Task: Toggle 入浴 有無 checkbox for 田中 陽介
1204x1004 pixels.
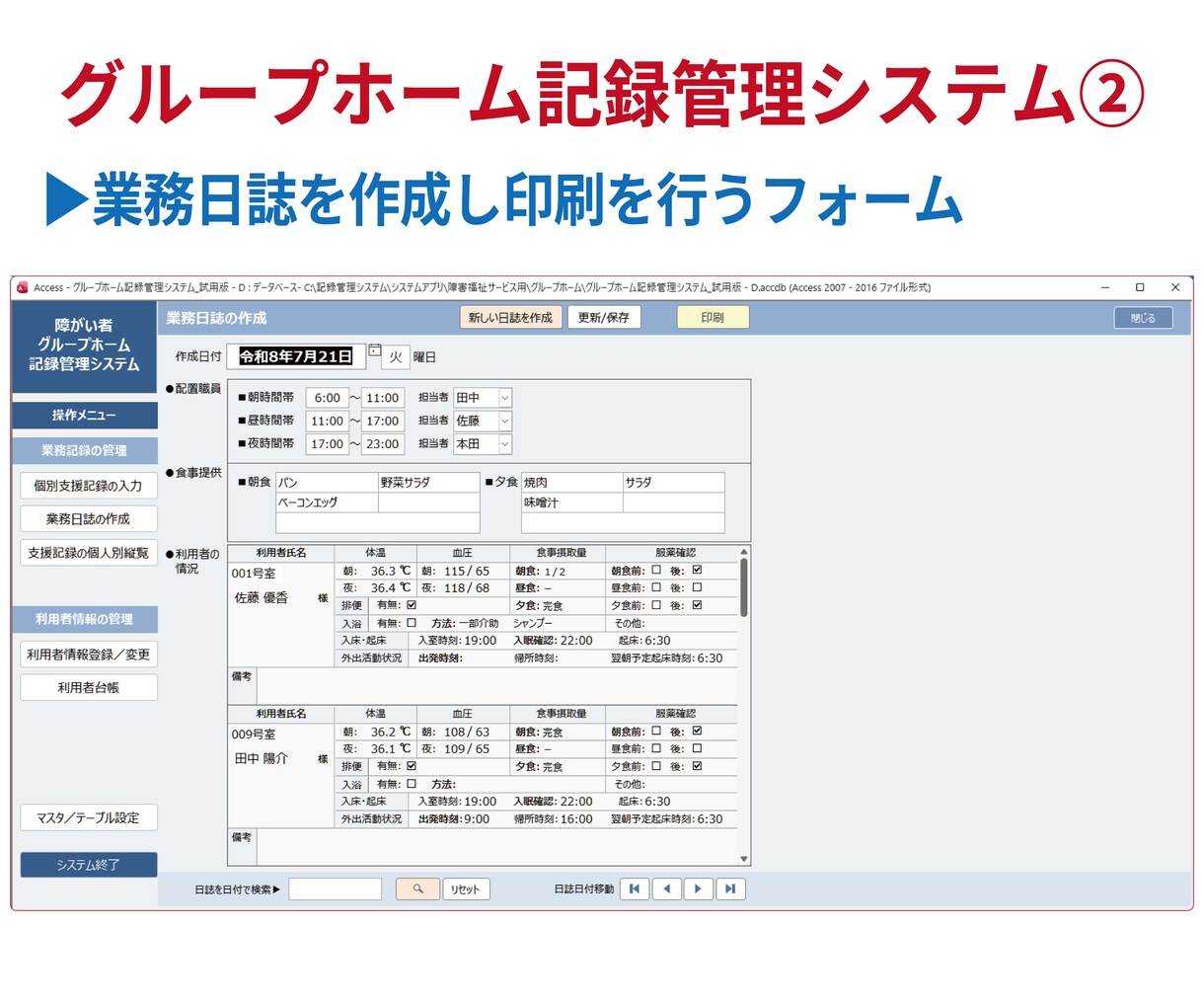Action: (412, 784)
